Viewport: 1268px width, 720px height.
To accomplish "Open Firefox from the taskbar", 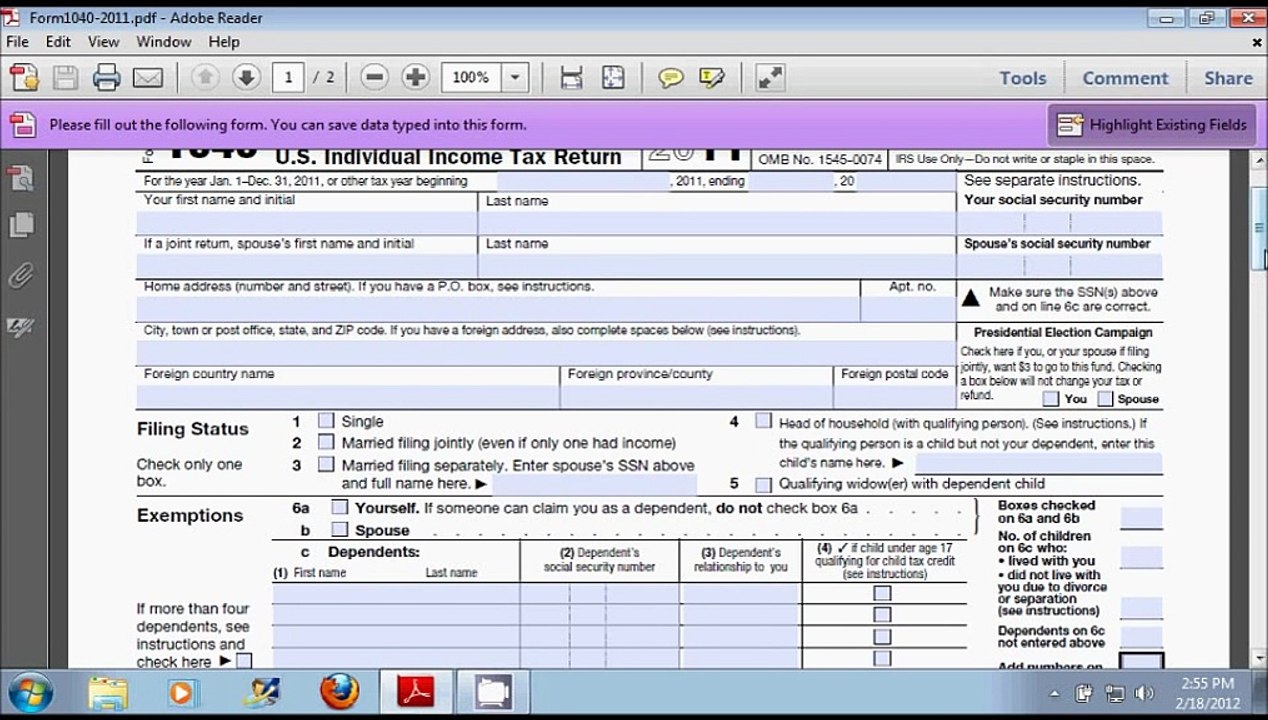I will (x=339, y=692).
